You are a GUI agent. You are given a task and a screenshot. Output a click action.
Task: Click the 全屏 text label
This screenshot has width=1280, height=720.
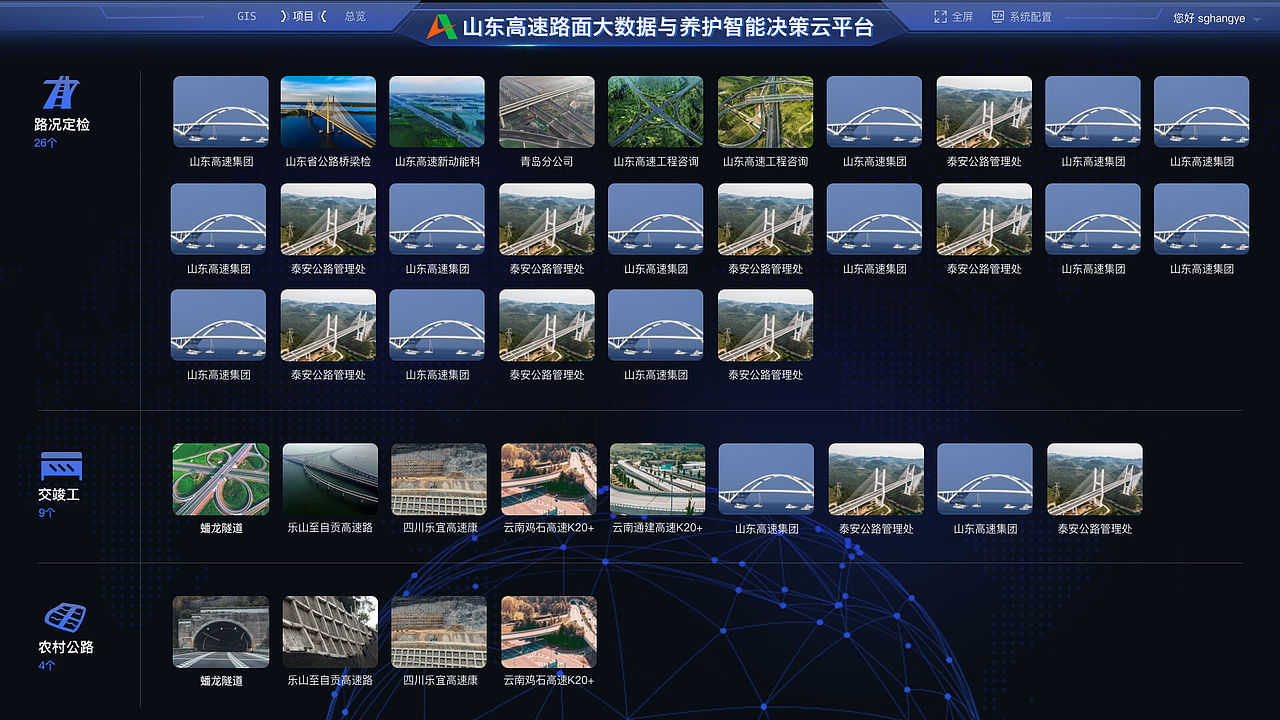(x=962, y=17)
